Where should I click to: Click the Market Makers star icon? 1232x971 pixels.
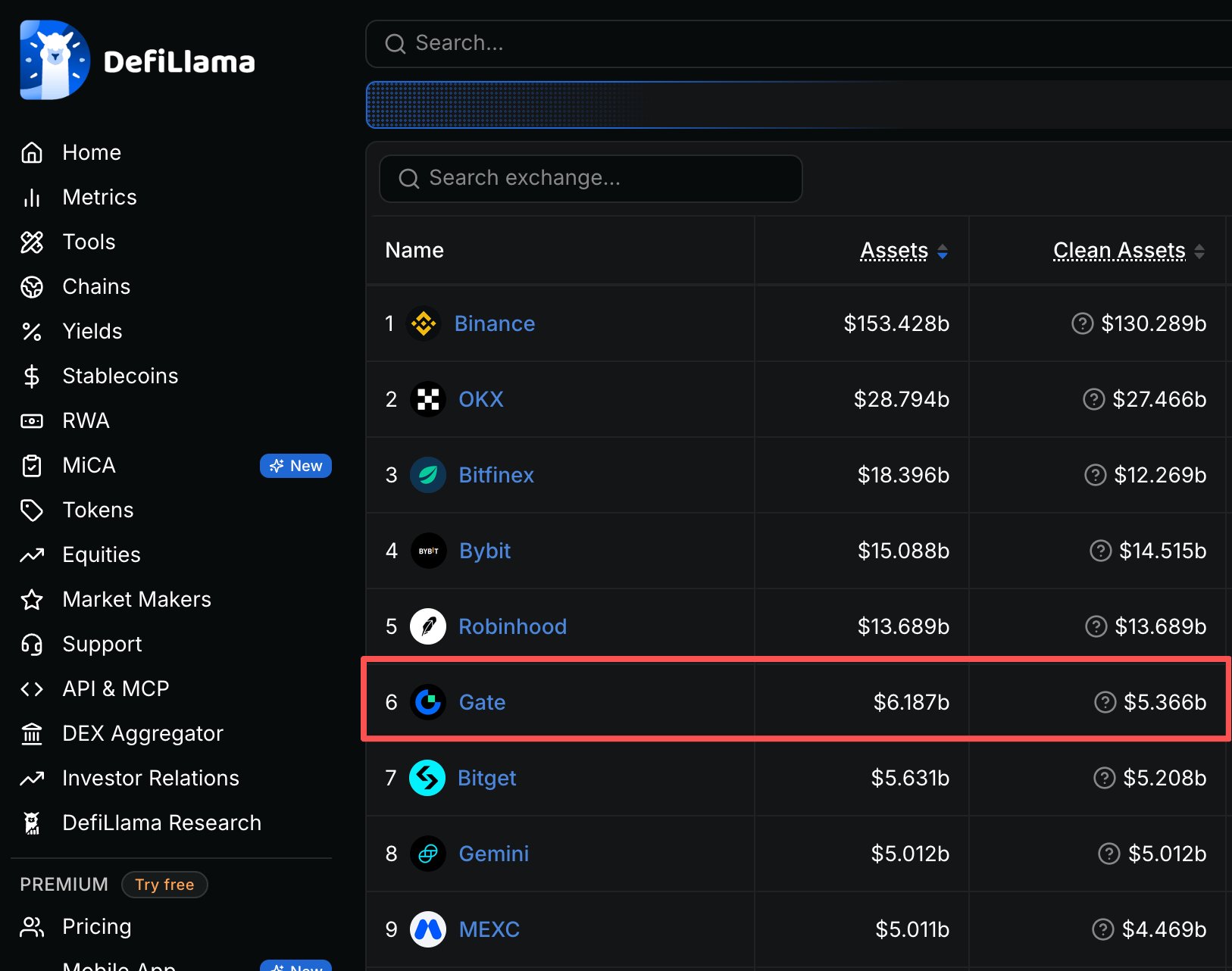pyautogui.click(x=32, y=599)
